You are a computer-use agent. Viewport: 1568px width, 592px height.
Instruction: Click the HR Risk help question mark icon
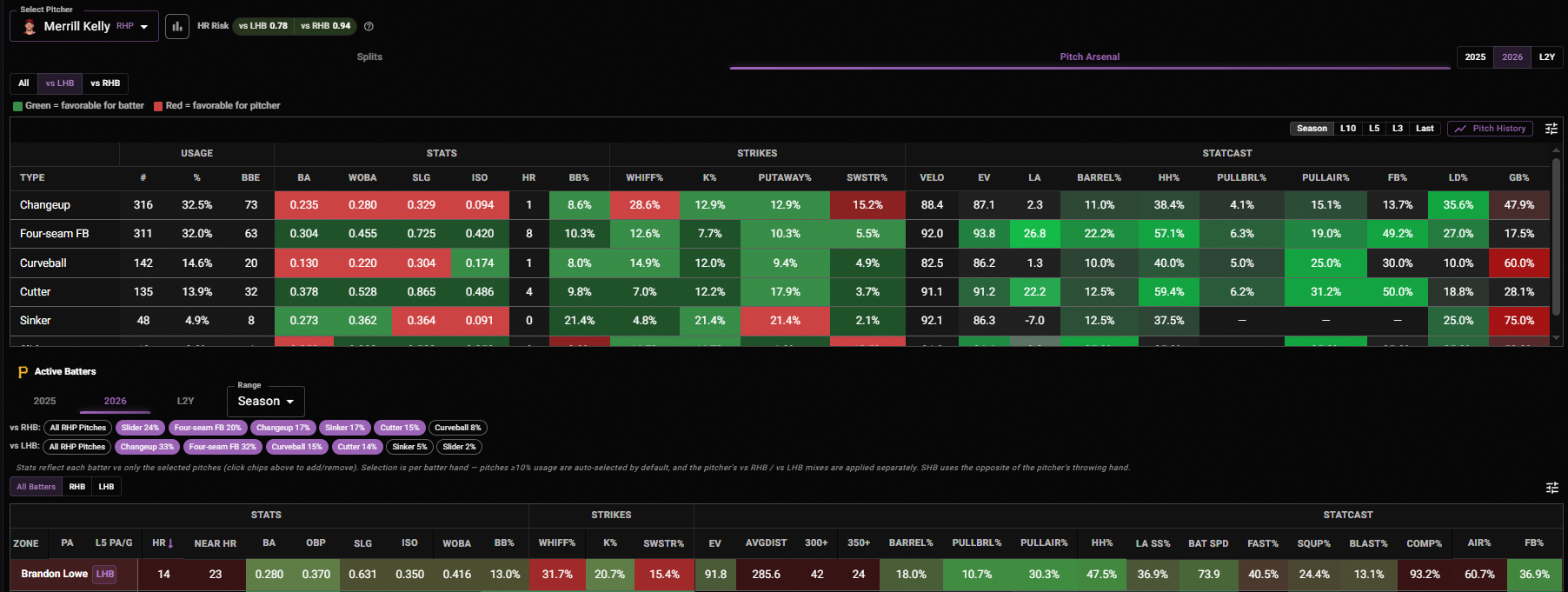(x=369, y=26)
